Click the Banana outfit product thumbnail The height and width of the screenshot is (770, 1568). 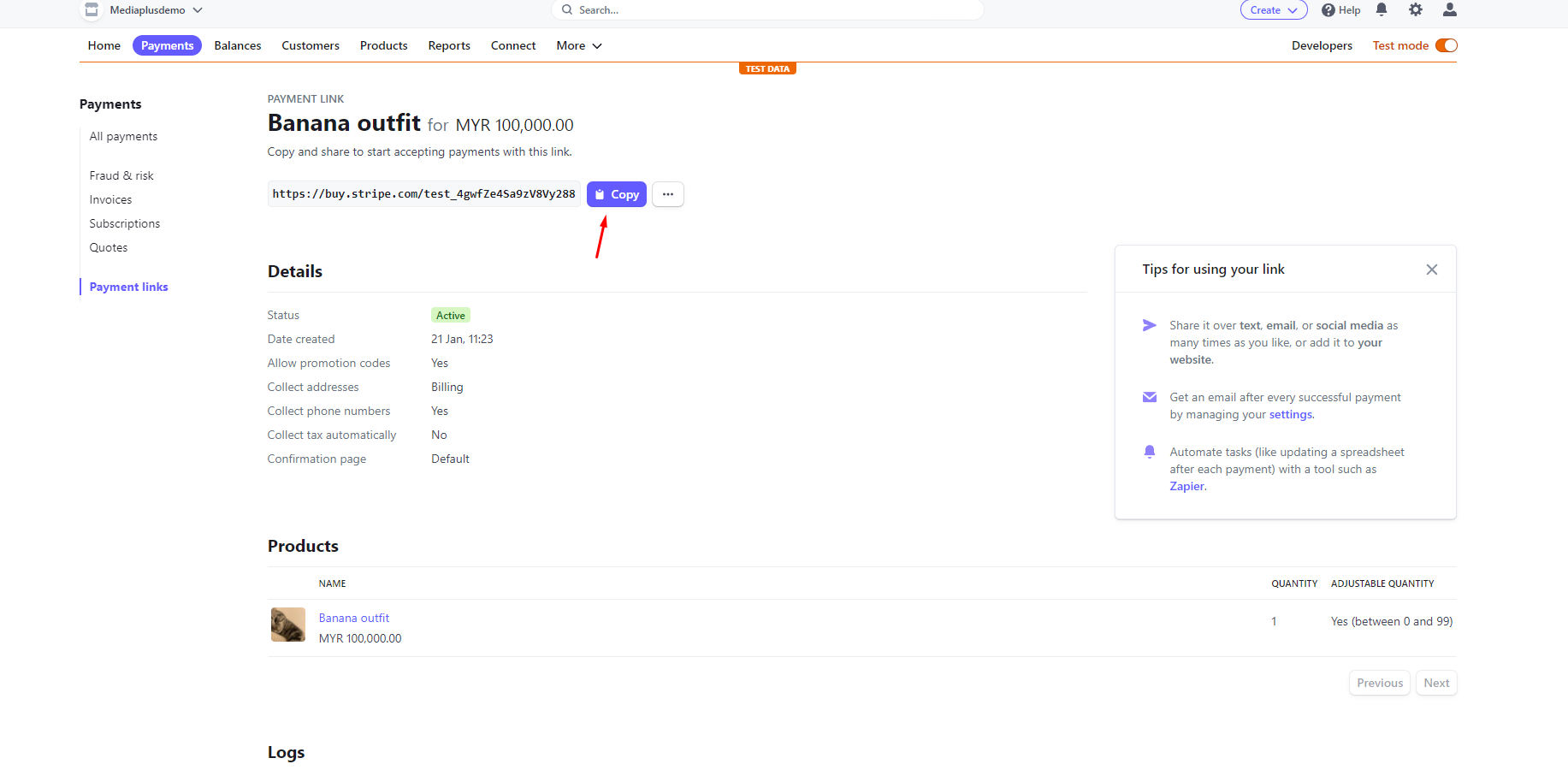point(288,625)
